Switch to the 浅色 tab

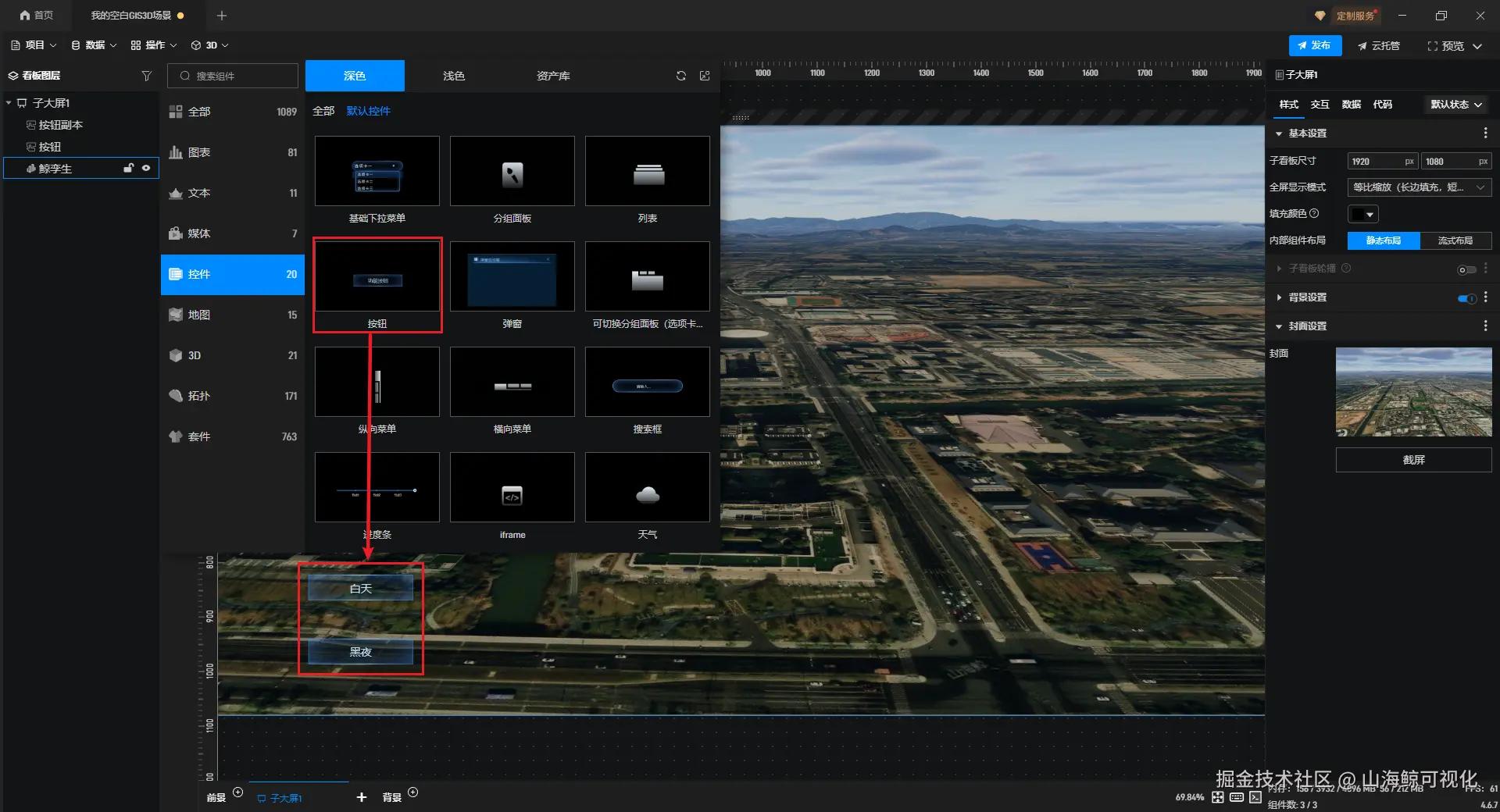(x=453, y=76)
